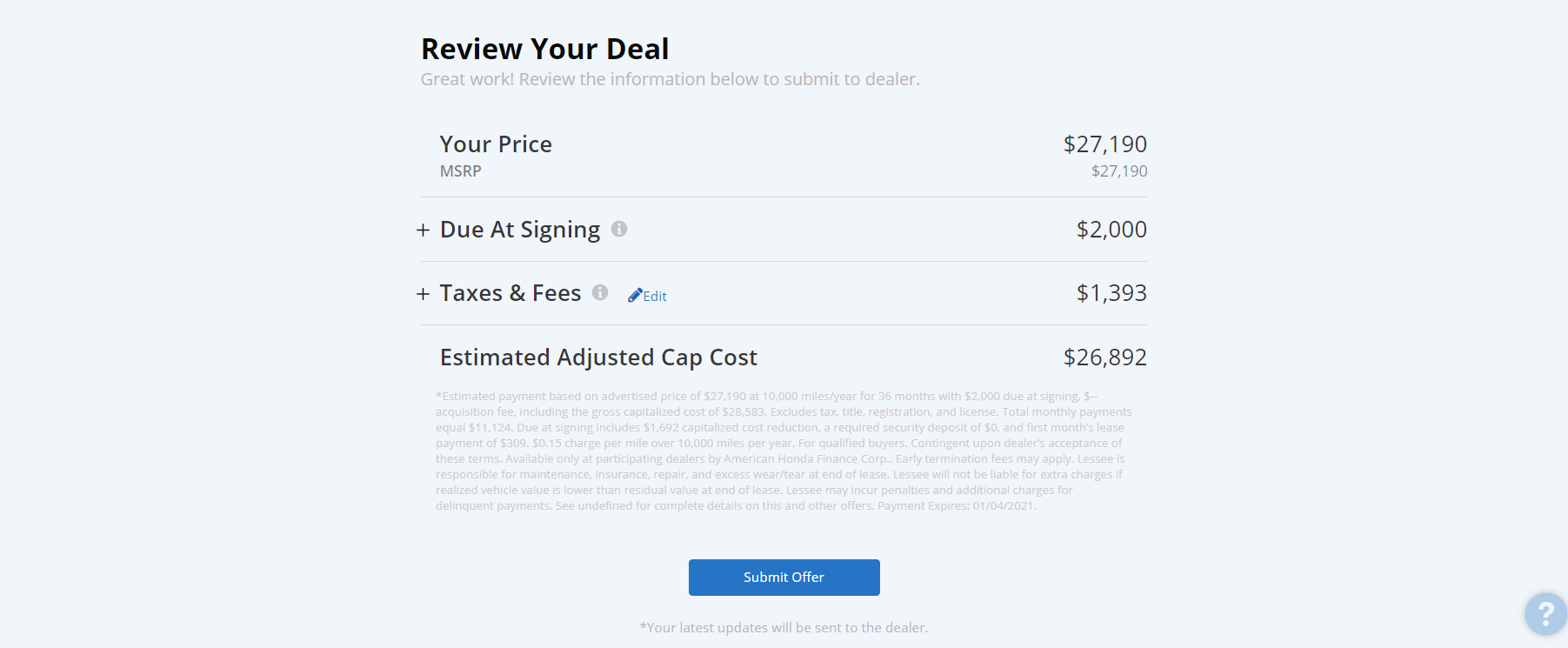1568x648 pixels.
Task: Click the pencil edit icon
Action: 635,295
